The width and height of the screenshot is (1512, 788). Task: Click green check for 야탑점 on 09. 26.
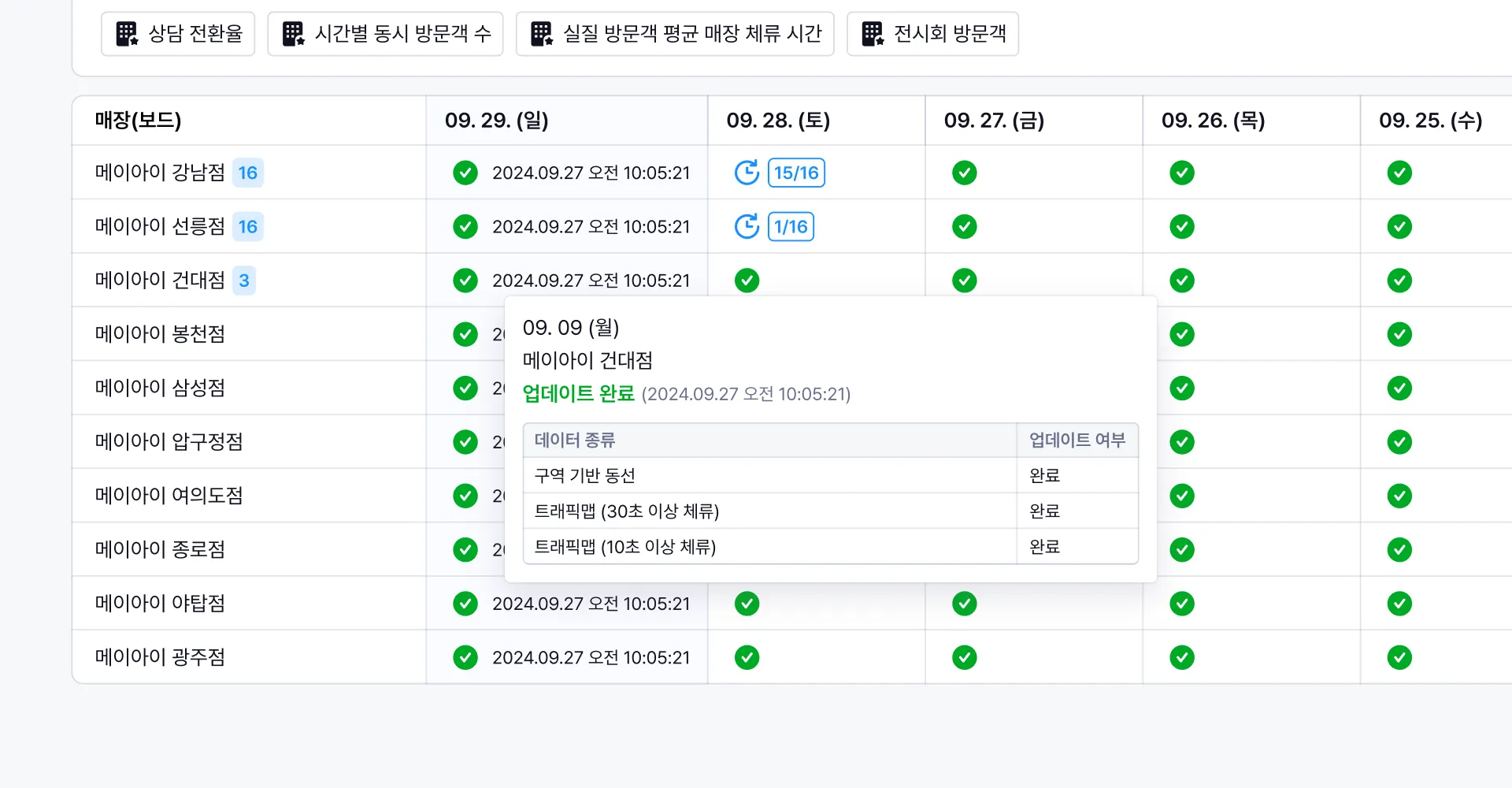tap(1181, 604)
